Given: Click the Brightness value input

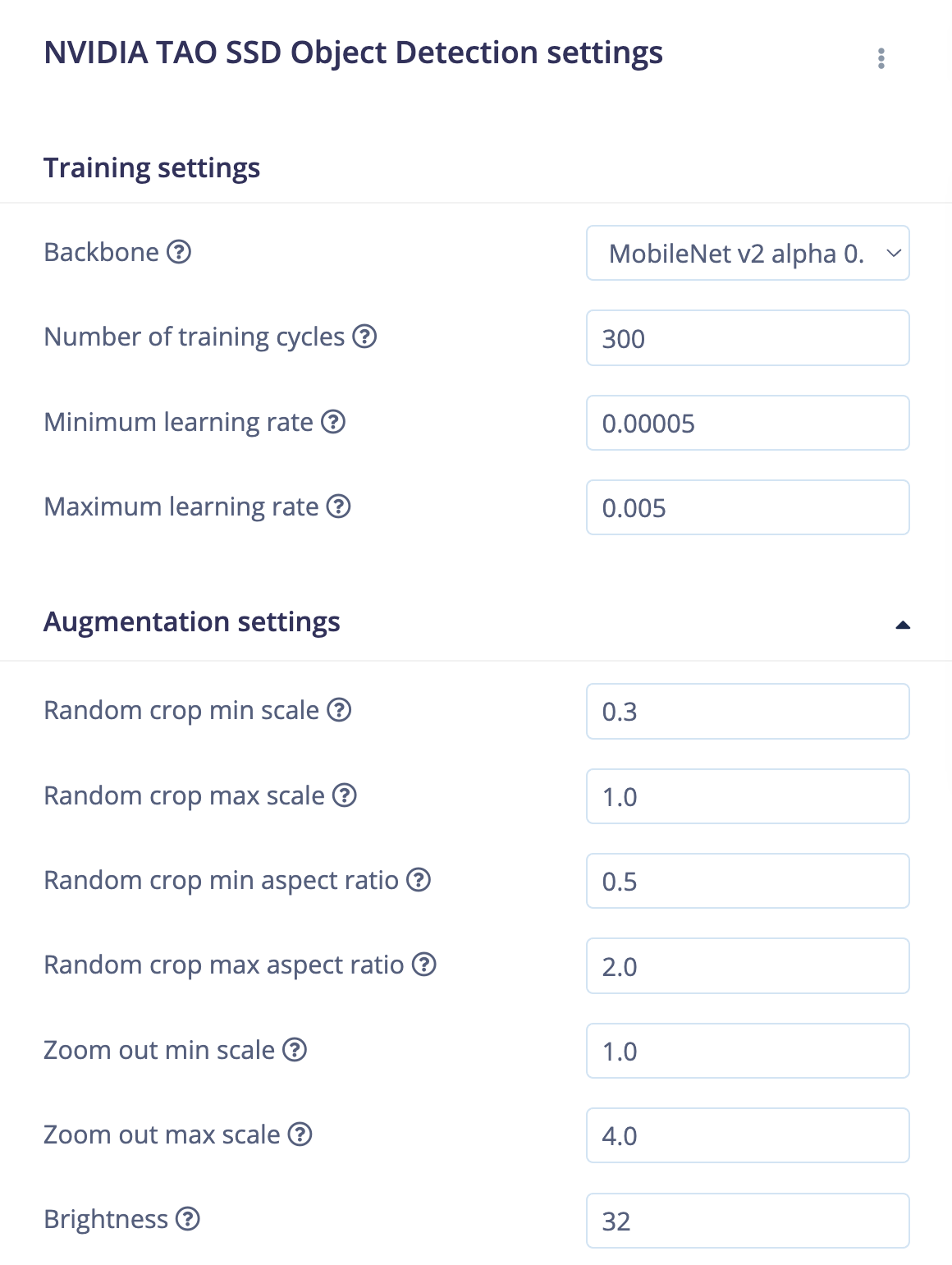Looking at the screenshot, I should [748, 1221].
